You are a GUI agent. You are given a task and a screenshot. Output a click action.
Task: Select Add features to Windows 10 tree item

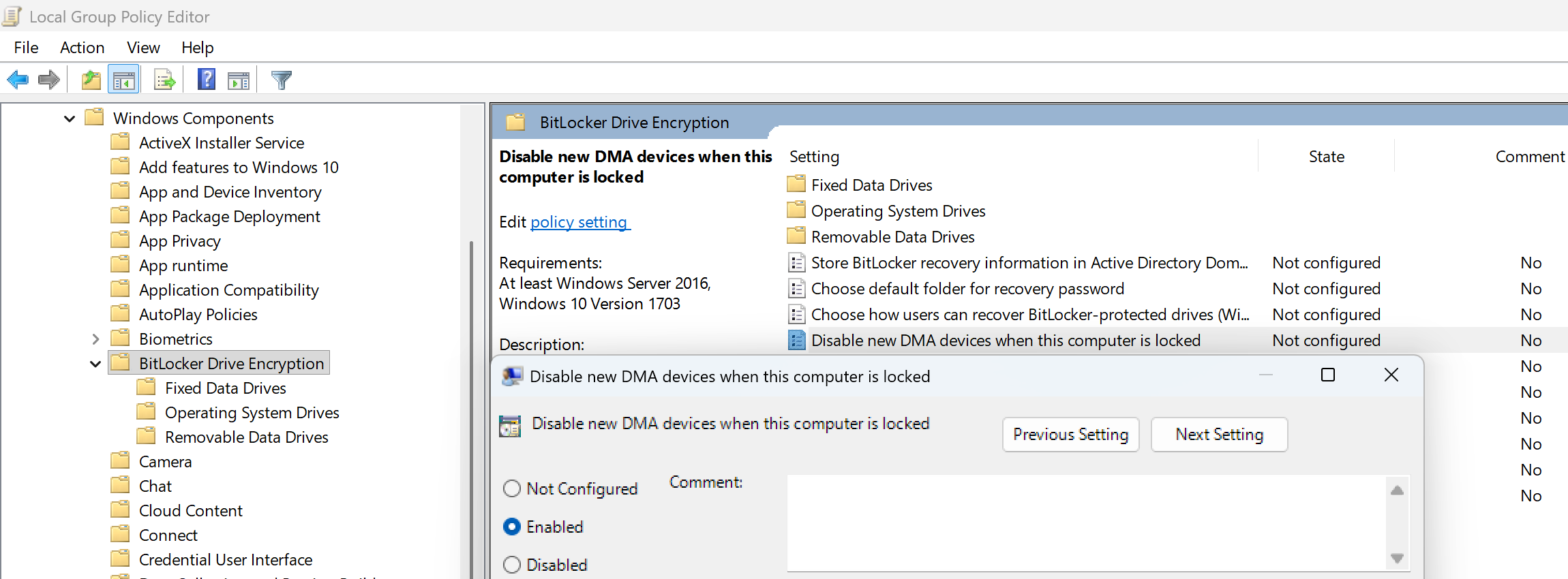(x=239, y=168)
